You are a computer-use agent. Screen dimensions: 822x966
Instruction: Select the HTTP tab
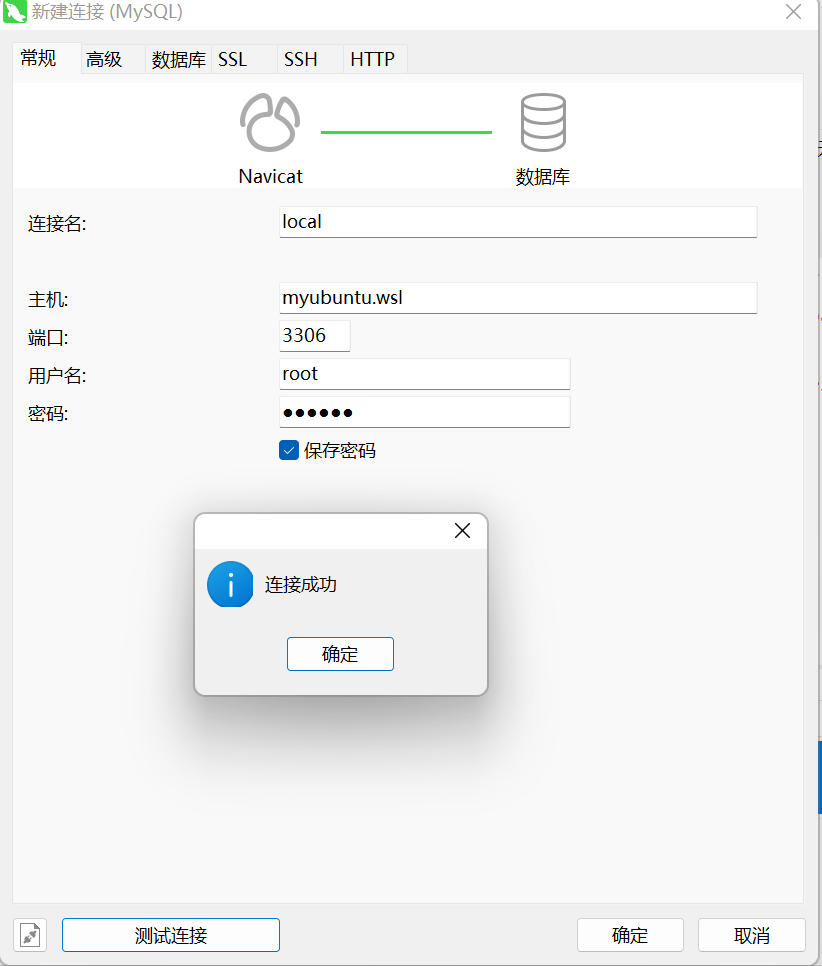point(375,59)
